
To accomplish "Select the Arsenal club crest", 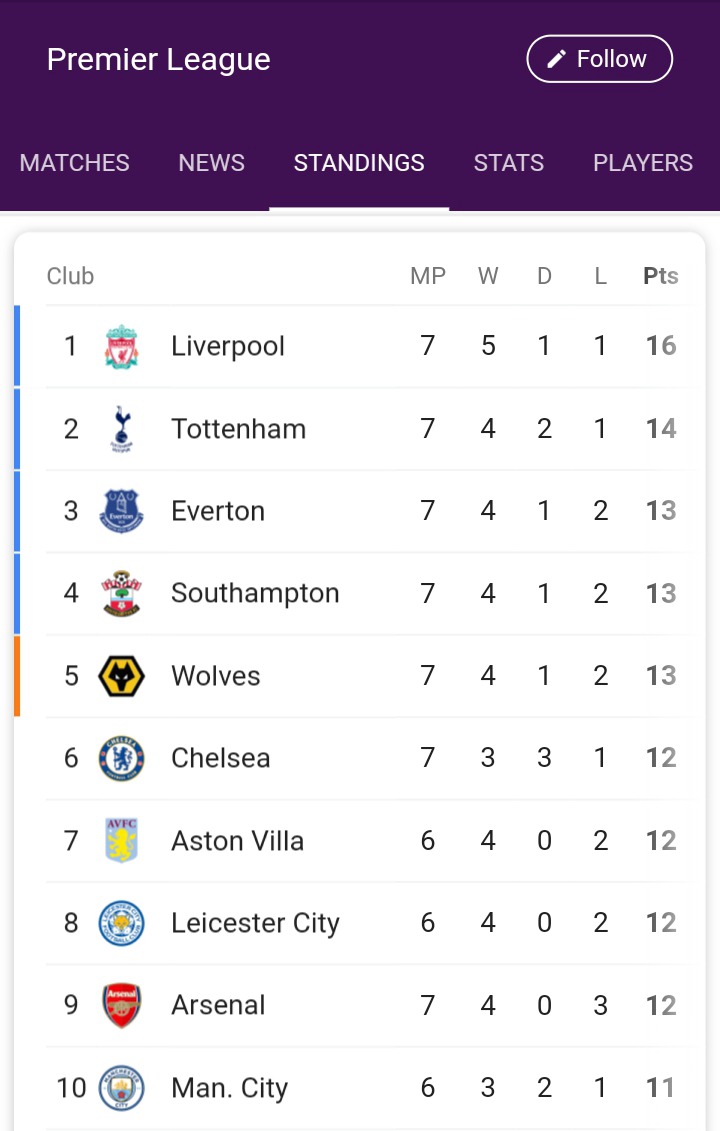I will point(122,1005).
